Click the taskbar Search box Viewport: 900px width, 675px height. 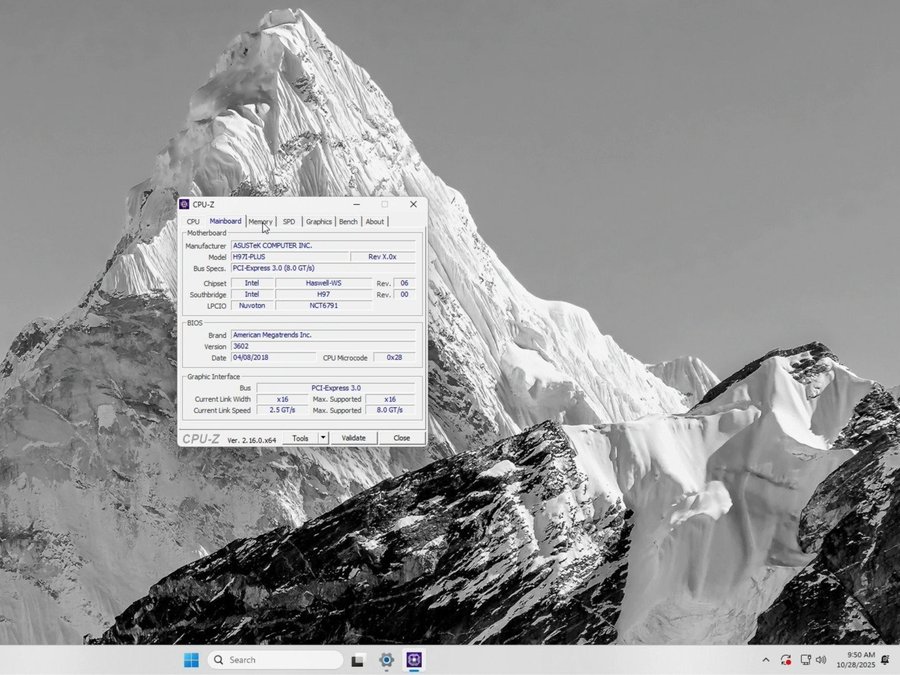click(275, 660)
